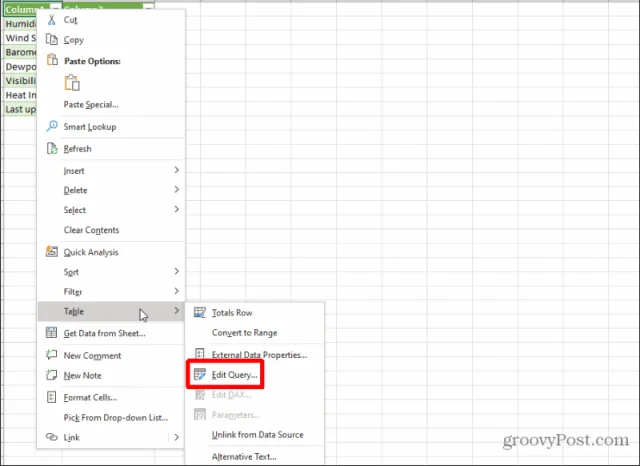Viewport: 640px width, 466px height.
Task: Click the New Comment icon
Action: (51, 355)
